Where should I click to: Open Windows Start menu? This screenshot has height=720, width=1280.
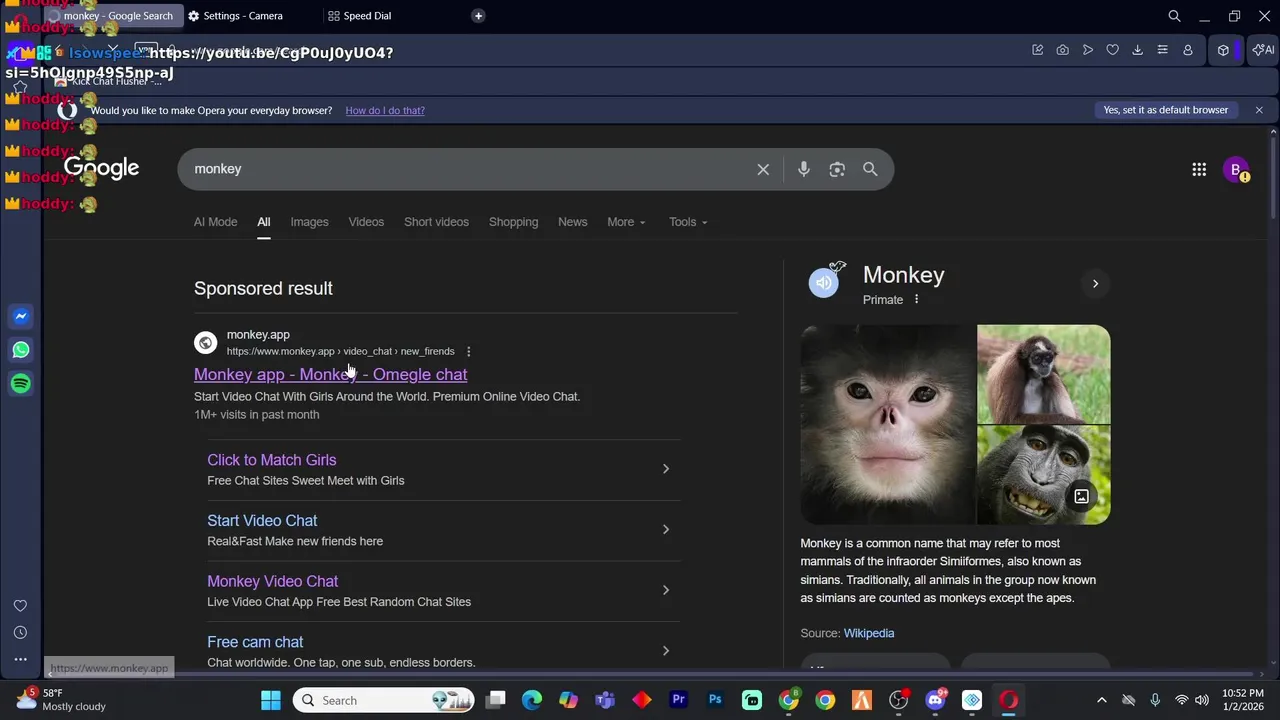click(x=271, y=700)
